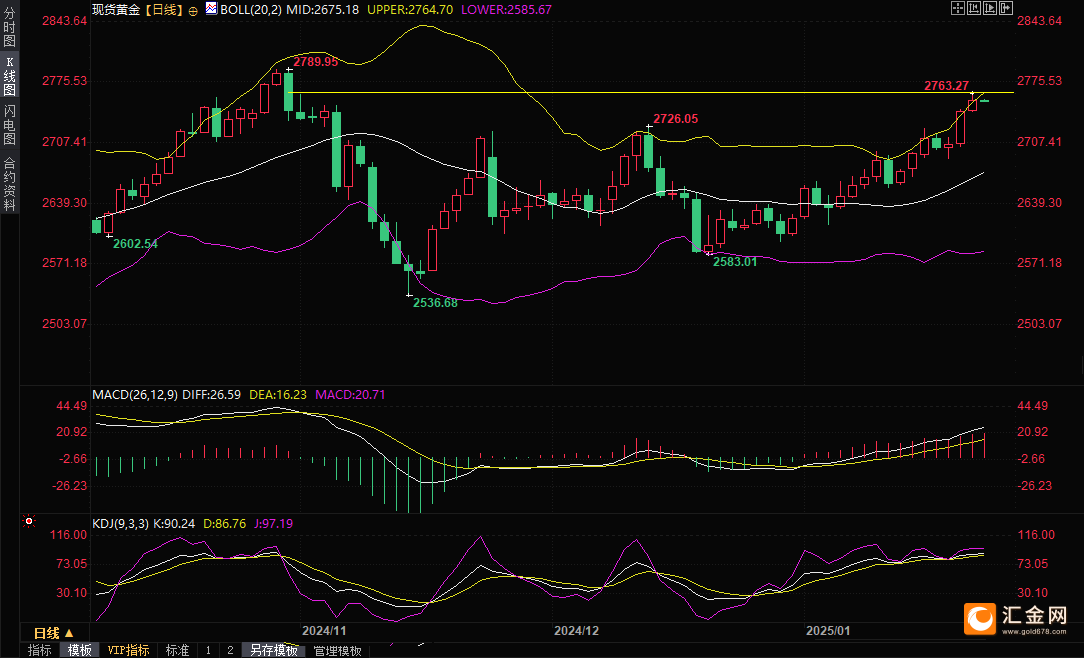Open the VIP指标 tab

[128, 650]
